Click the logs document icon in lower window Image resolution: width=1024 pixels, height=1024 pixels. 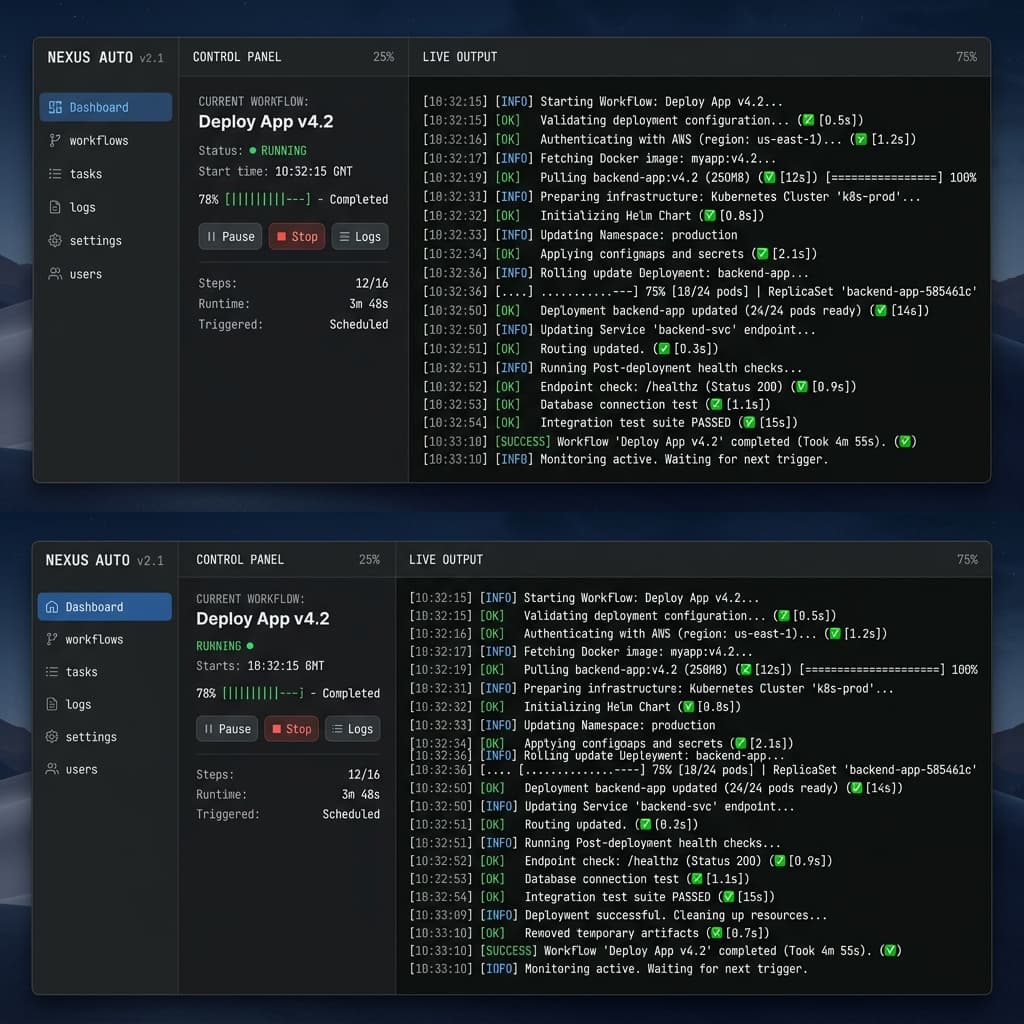click(52, 704)
